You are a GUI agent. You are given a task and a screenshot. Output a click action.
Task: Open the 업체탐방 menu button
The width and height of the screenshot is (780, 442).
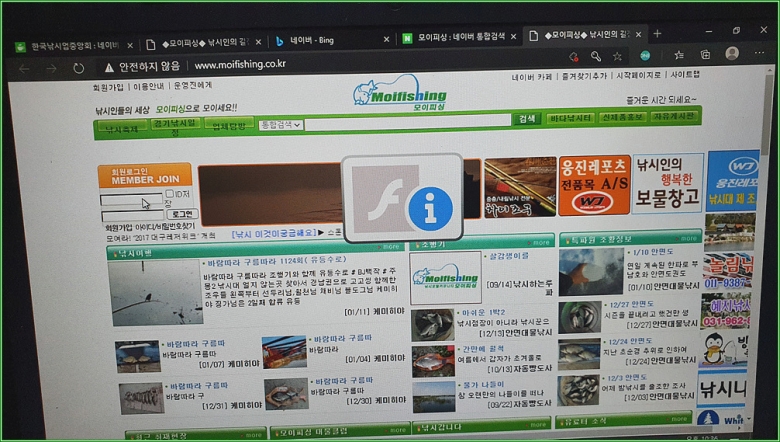point(229,125)
